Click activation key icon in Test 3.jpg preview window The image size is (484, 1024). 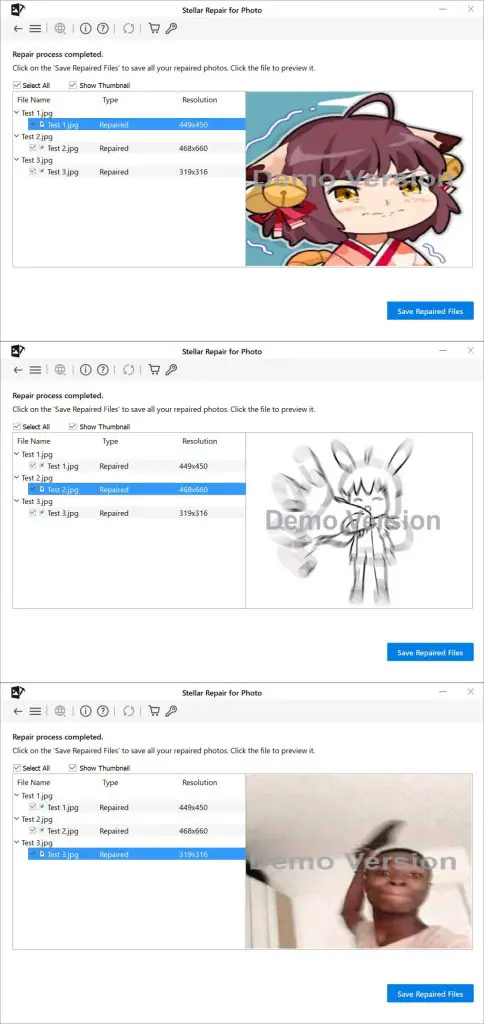coord(171,711)
